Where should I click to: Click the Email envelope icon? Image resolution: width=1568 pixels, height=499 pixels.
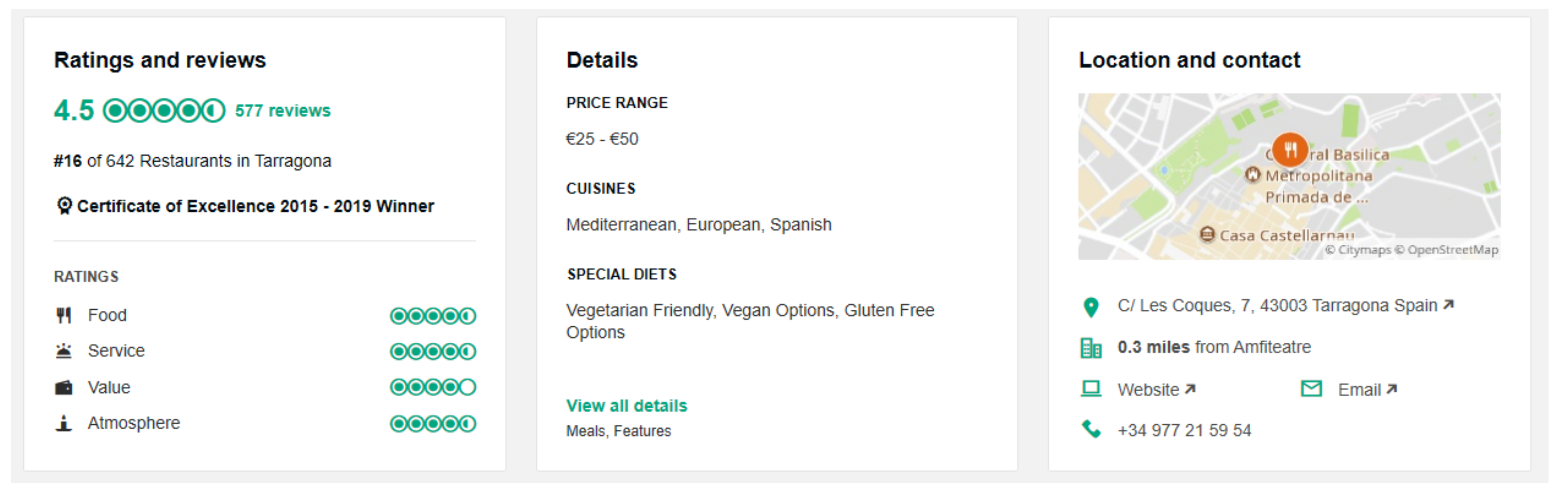tap(1311, 389)
